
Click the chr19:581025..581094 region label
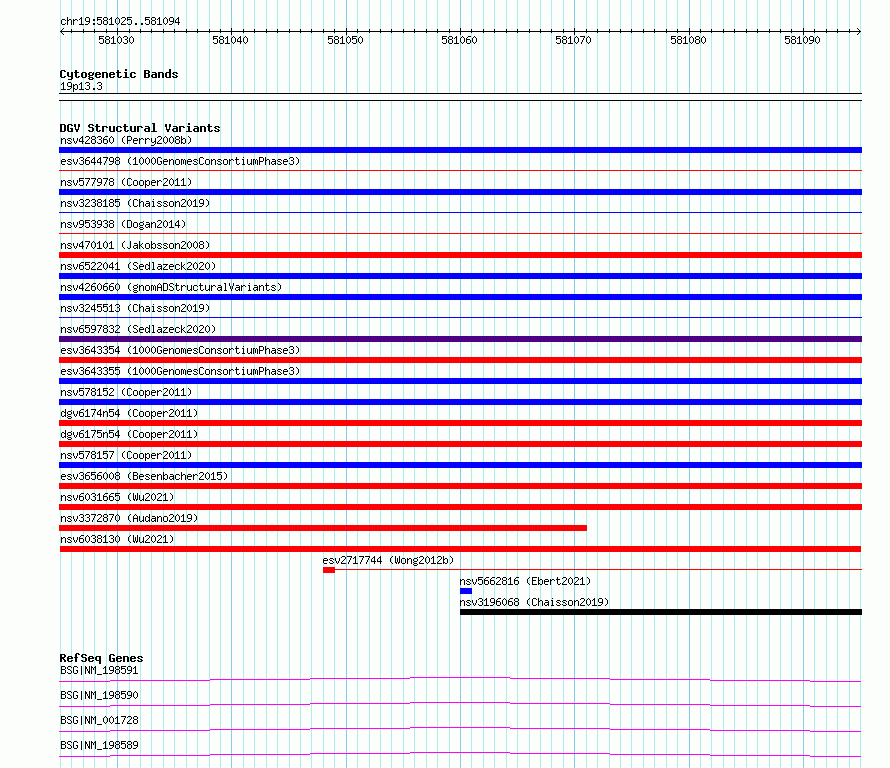click(120, 21)
